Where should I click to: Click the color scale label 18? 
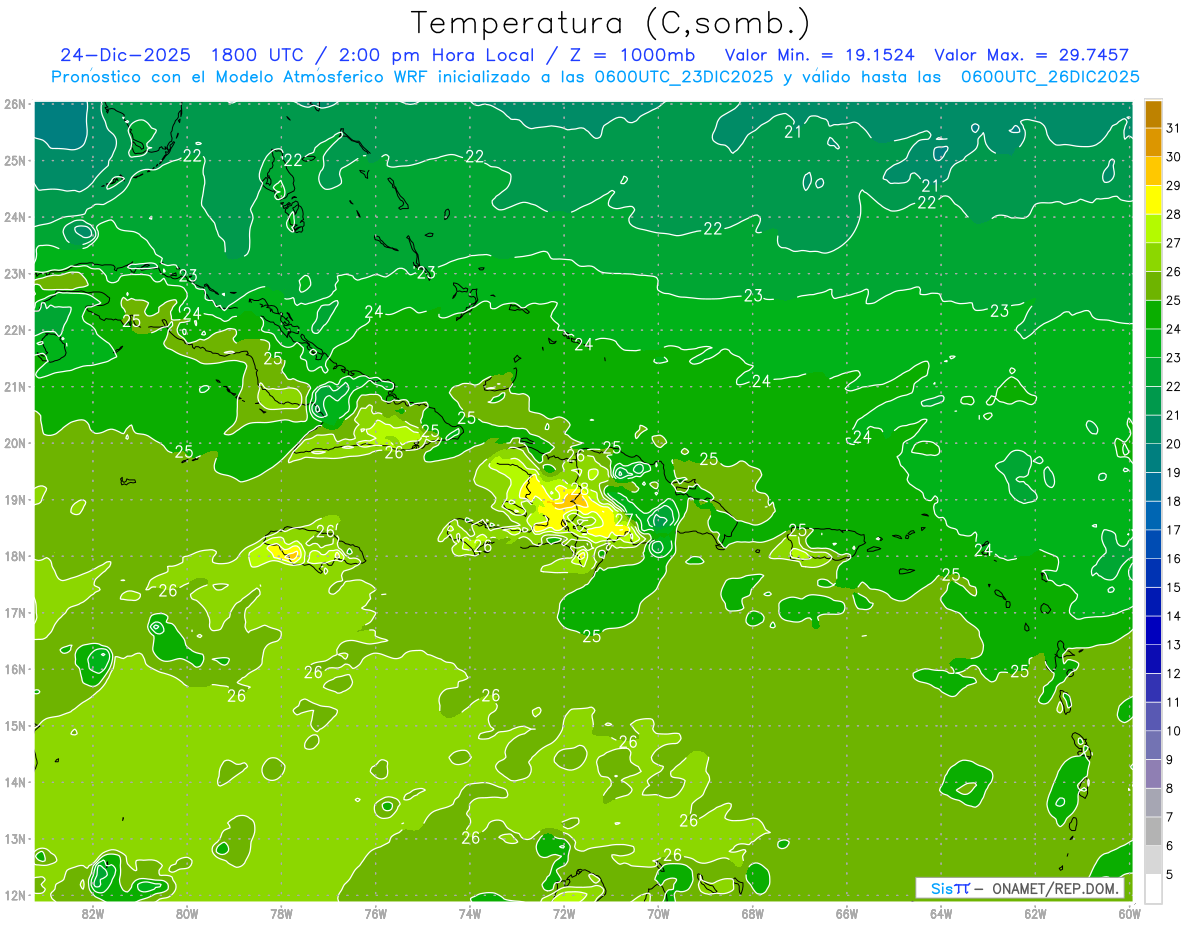tap(1174, 501)
